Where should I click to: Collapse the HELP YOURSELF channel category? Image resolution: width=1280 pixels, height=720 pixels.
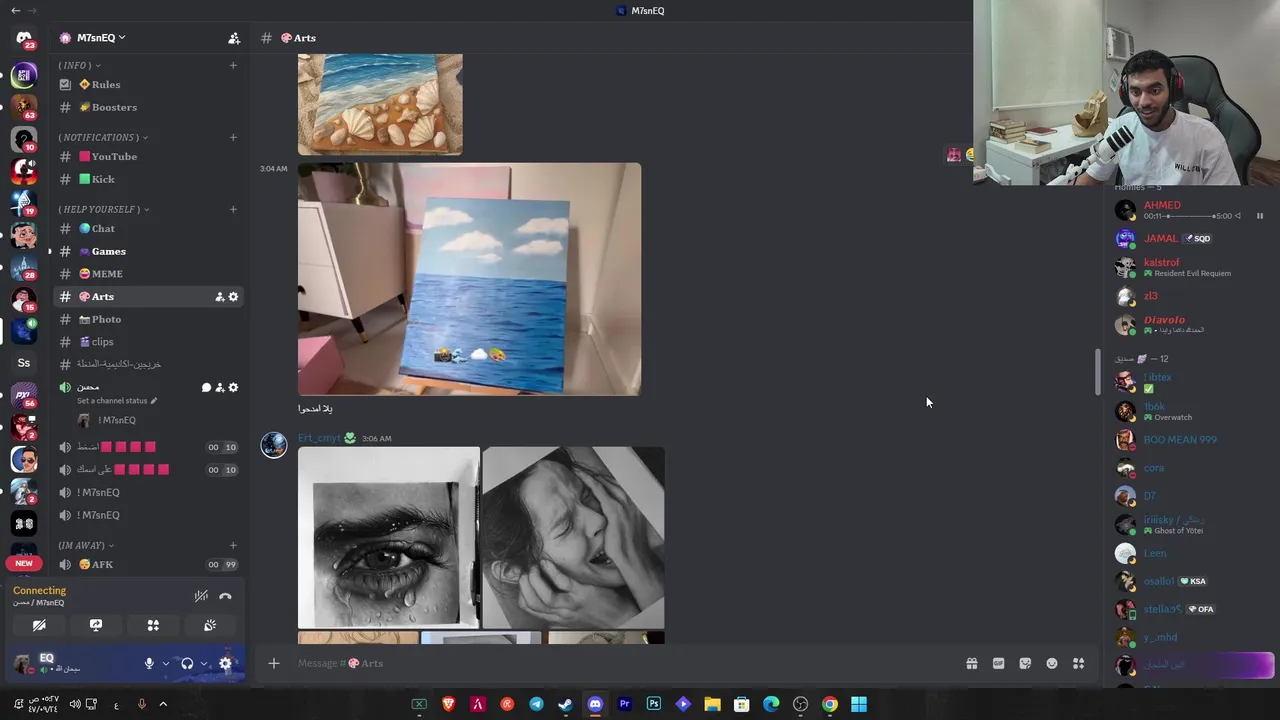[104, 209]
